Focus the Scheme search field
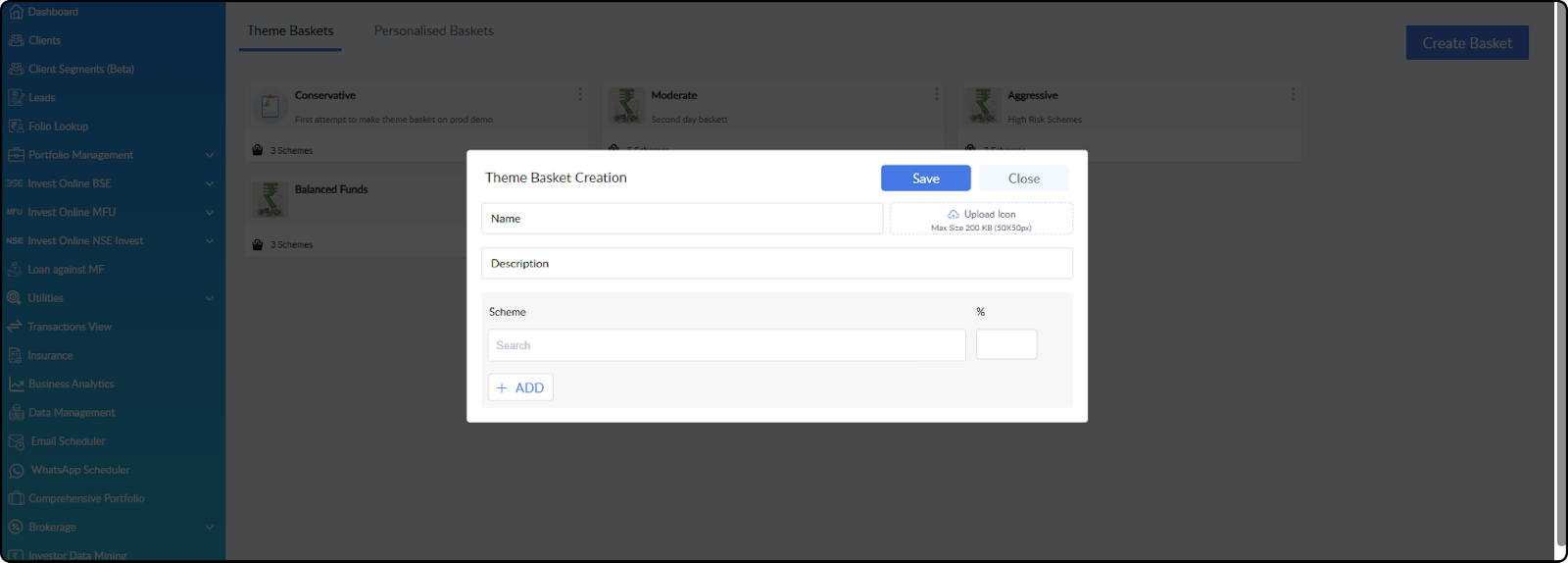This screenshot has width=1568, height=563. coord(727,345)
